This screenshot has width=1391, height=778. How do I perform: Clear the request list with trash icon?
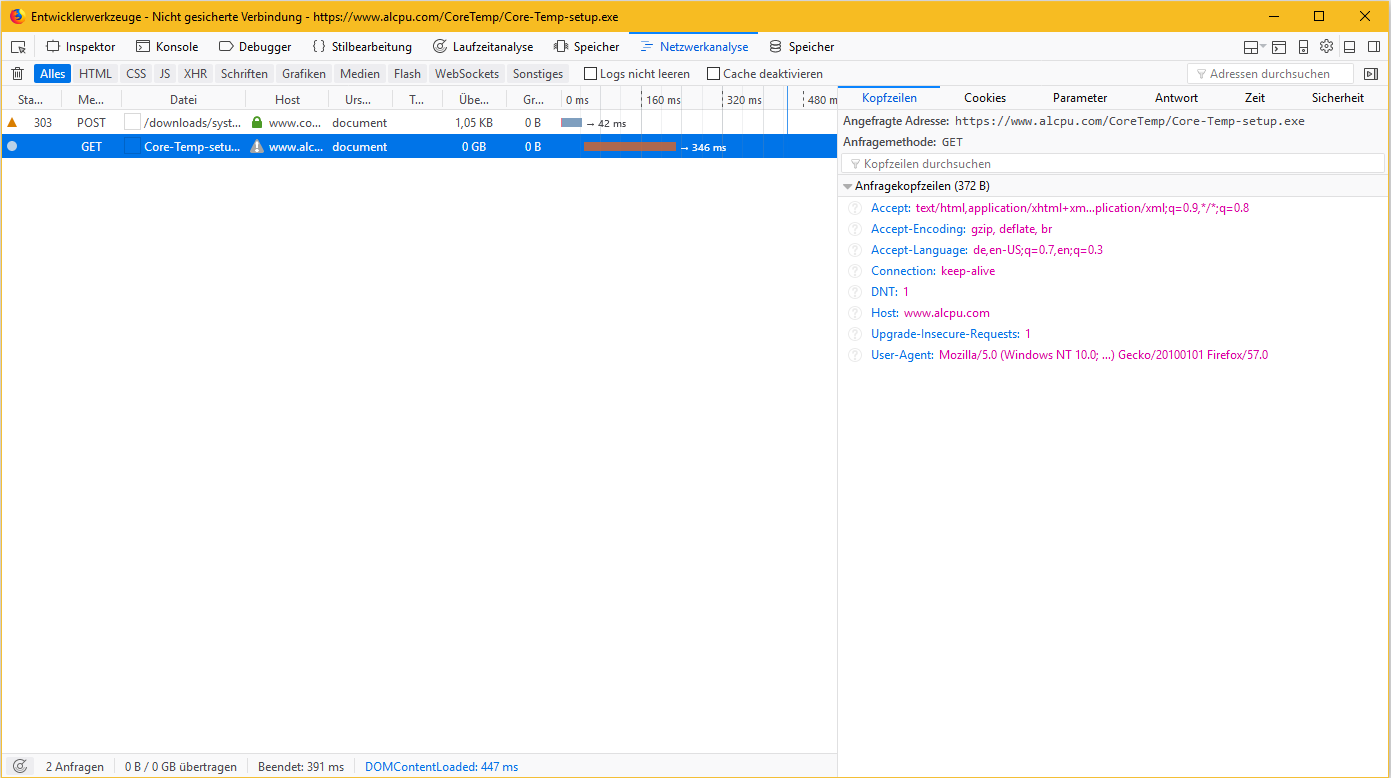17,73
